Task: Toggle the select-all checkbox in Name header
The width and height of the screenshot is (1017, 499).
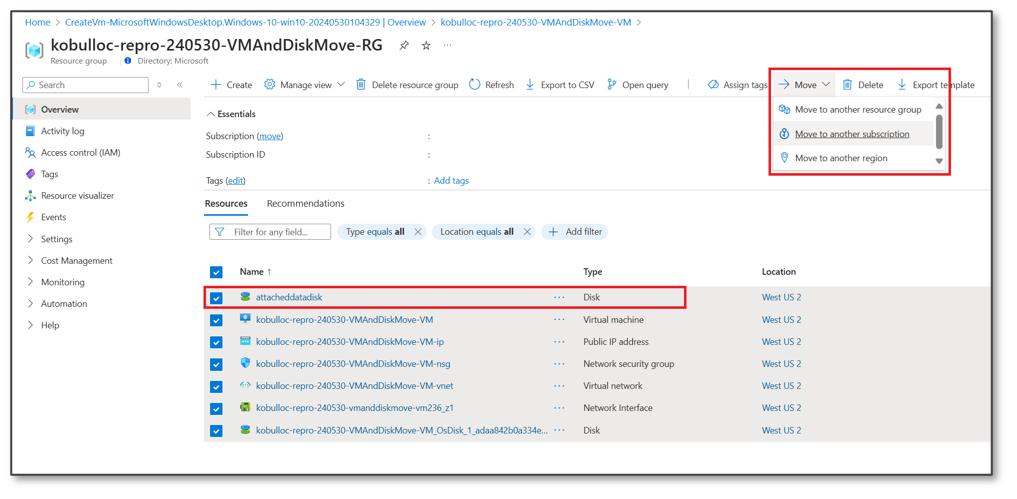Action: (x=216, y=272)
